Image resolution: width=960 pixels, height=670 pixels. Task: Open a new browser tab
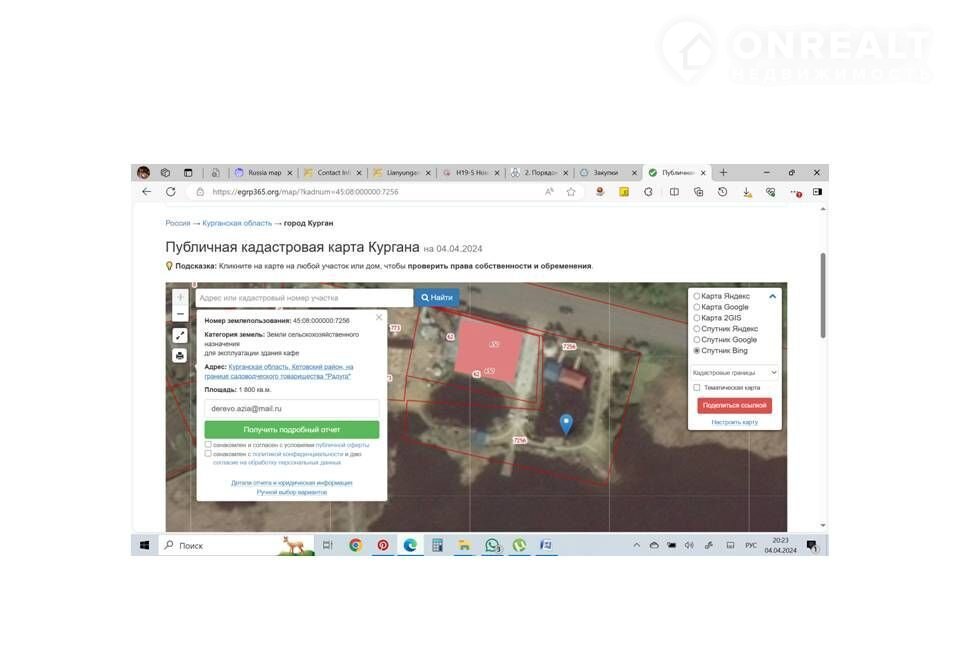click(x=723, y=172)
